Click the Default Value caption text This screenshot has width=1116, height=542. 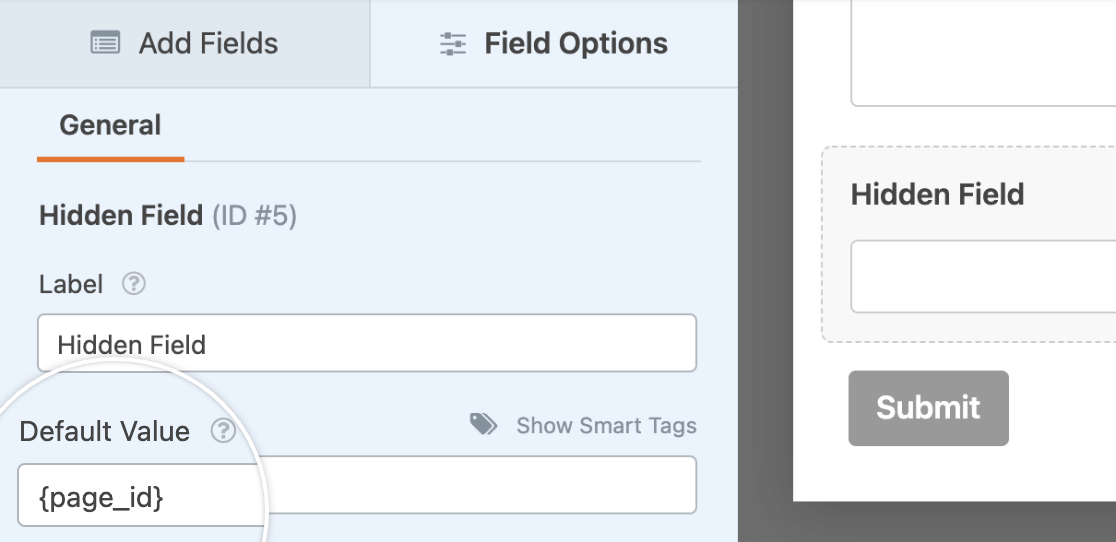click(x=104, y=431)
